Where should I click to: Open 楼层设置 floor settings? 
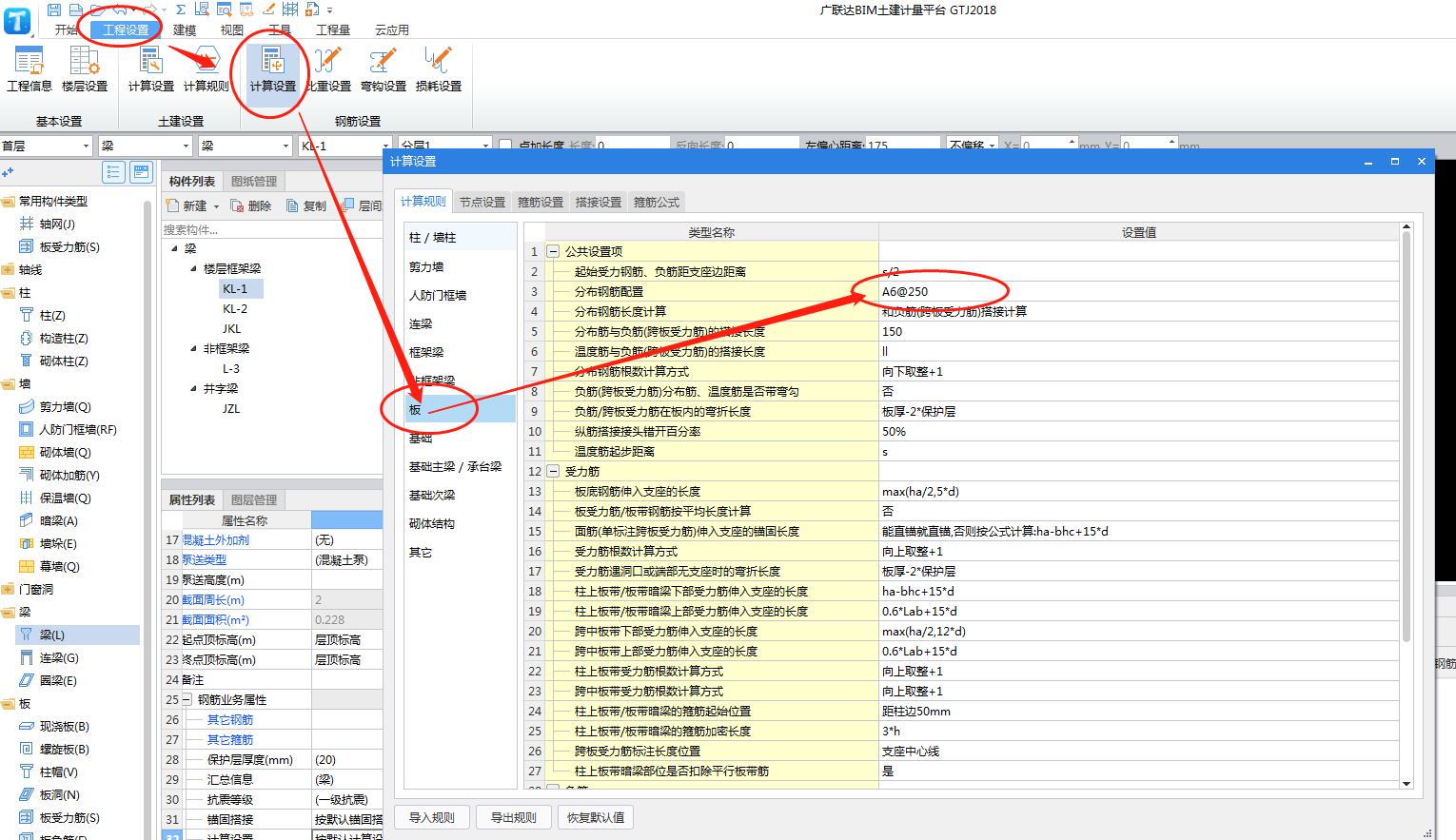click(85, 69)
